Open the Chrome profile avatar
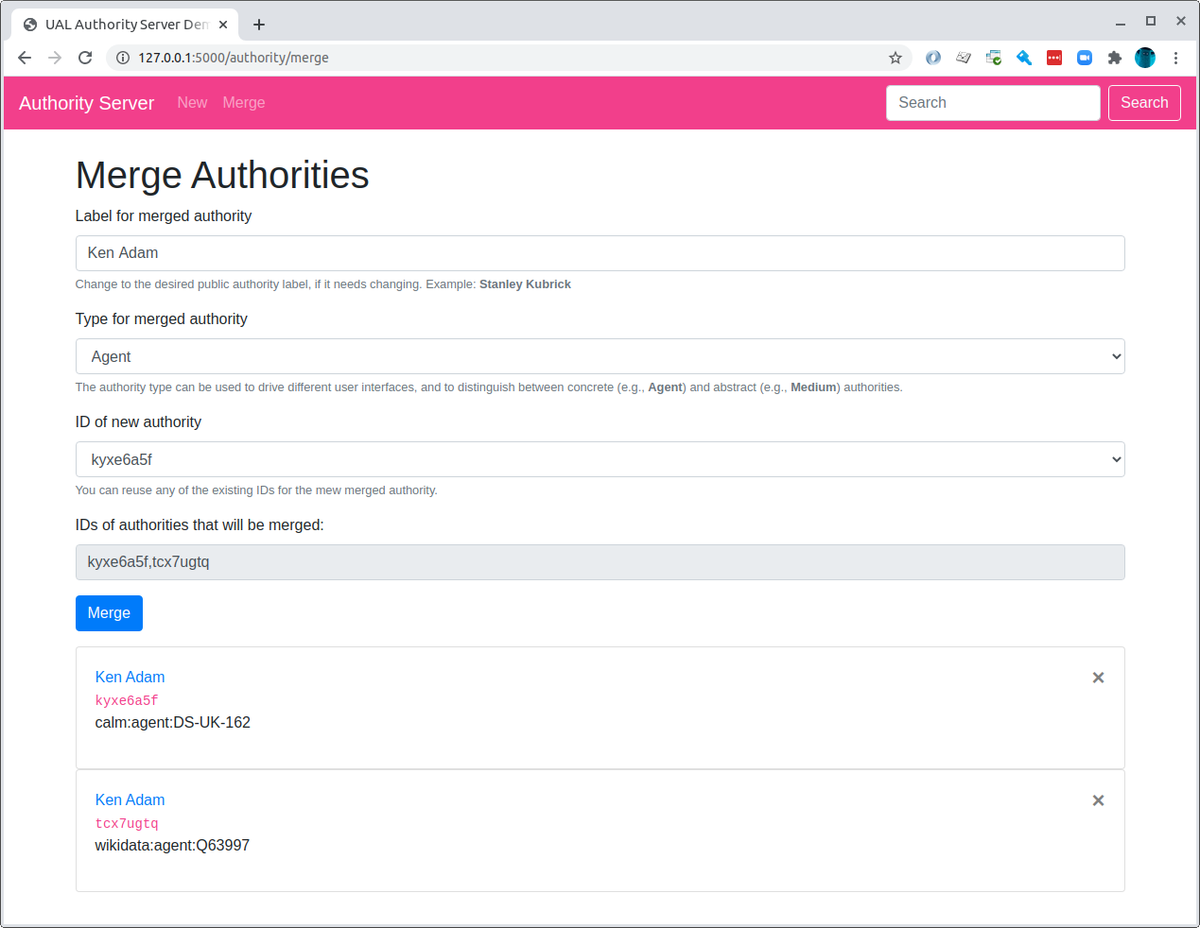The image size is (1200, 928). [1144, 57]
